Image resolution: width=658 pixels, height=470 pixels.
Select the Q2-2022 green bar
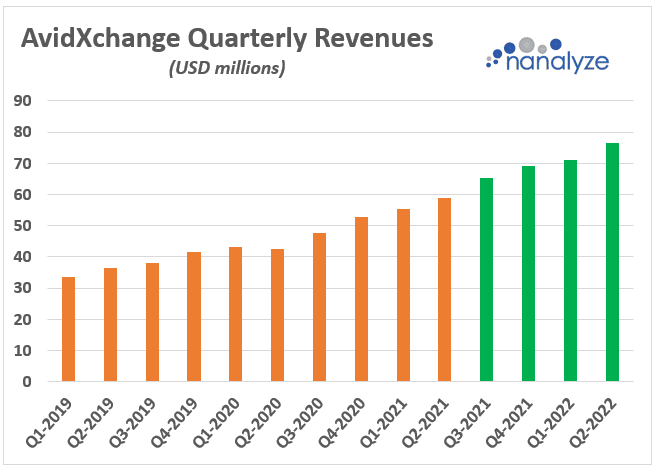pyautogui.click(x=612, y=262)
